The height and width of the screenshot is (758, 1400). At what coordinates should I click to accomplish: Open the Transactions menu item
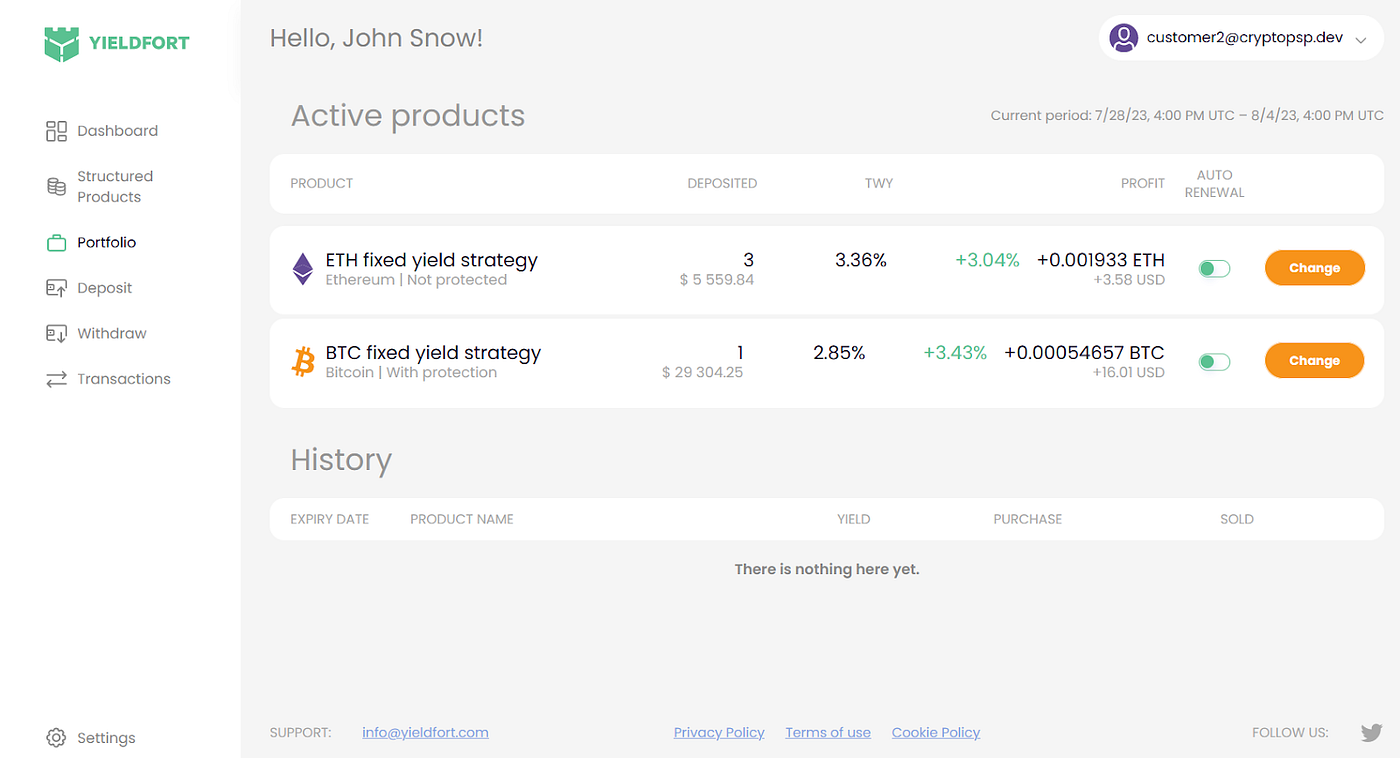[x=123, y=379]
